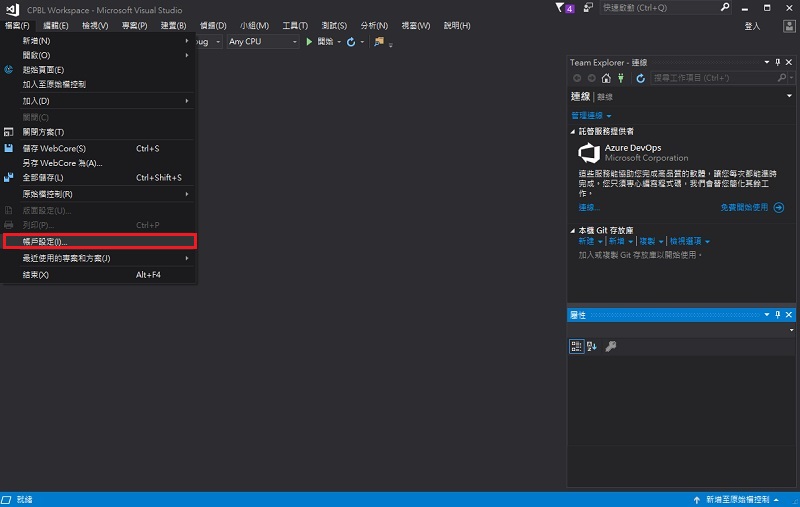Click 儲存 WebCore save menu entry
The height and width of the screenshot is (507, 800).
98,148
